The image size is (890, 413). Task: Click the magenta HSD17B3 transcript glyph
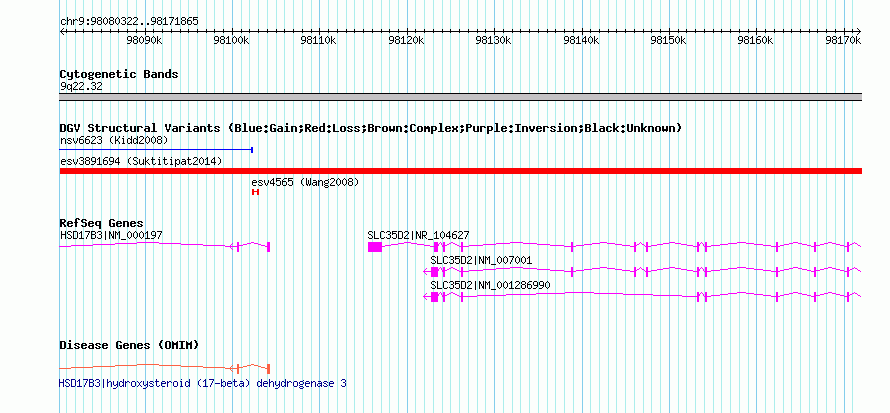(165, 246)
